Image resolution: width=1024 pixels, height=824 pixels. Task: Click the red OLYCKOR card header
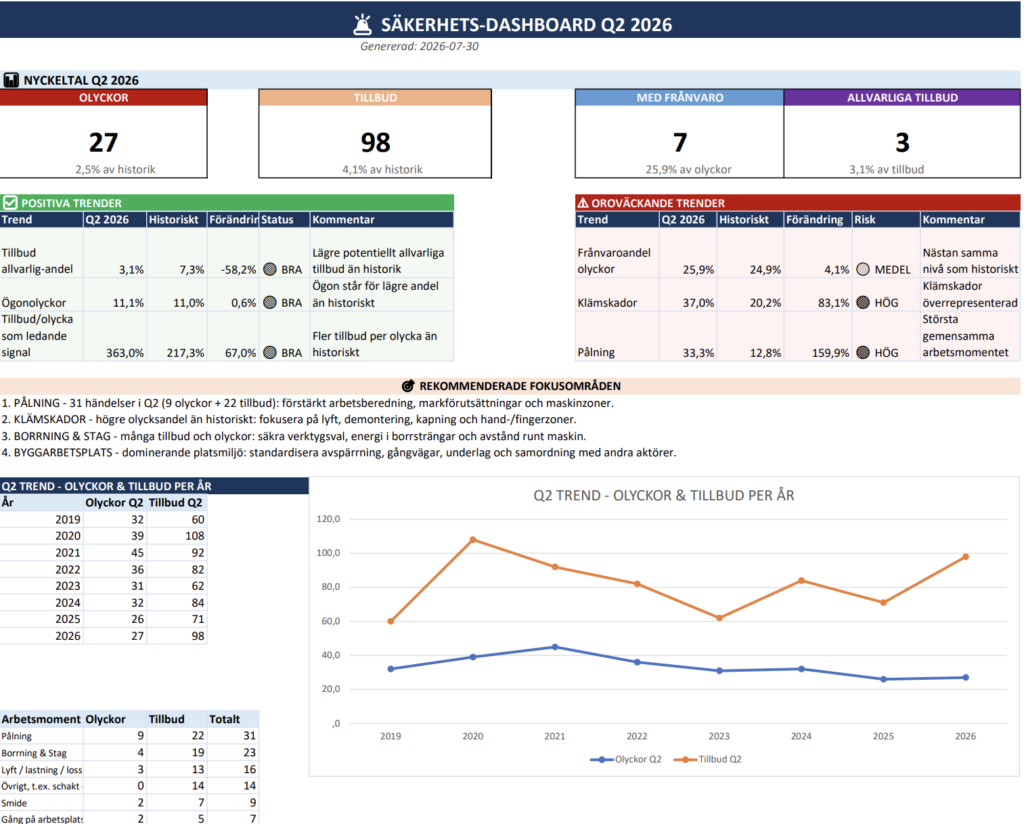pos(103,98)
